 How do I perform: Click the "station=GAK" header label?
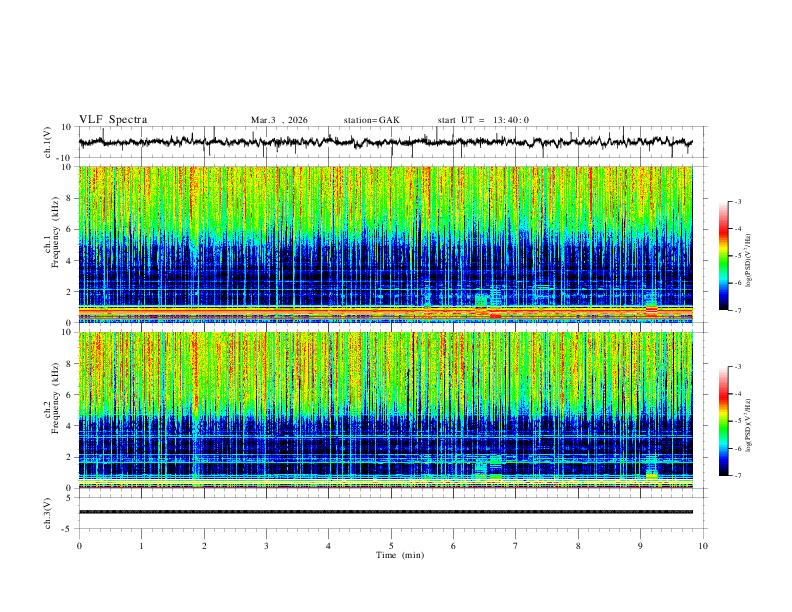click(x=371, y=120)
